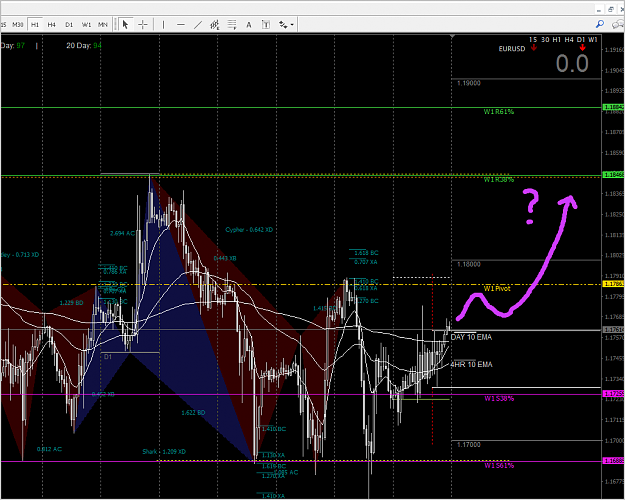The image size is (625, 500).
Task: Click the 1.622 BD ratio label
Action: coord(193,413)
